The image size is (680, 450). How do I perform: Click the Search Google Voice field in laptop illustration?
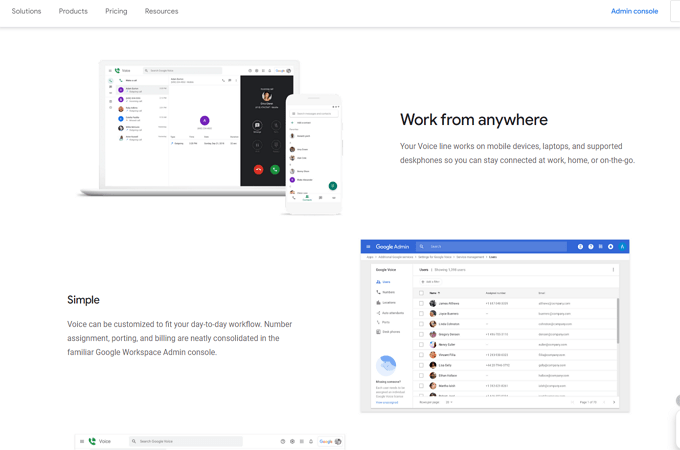point(183,70)
